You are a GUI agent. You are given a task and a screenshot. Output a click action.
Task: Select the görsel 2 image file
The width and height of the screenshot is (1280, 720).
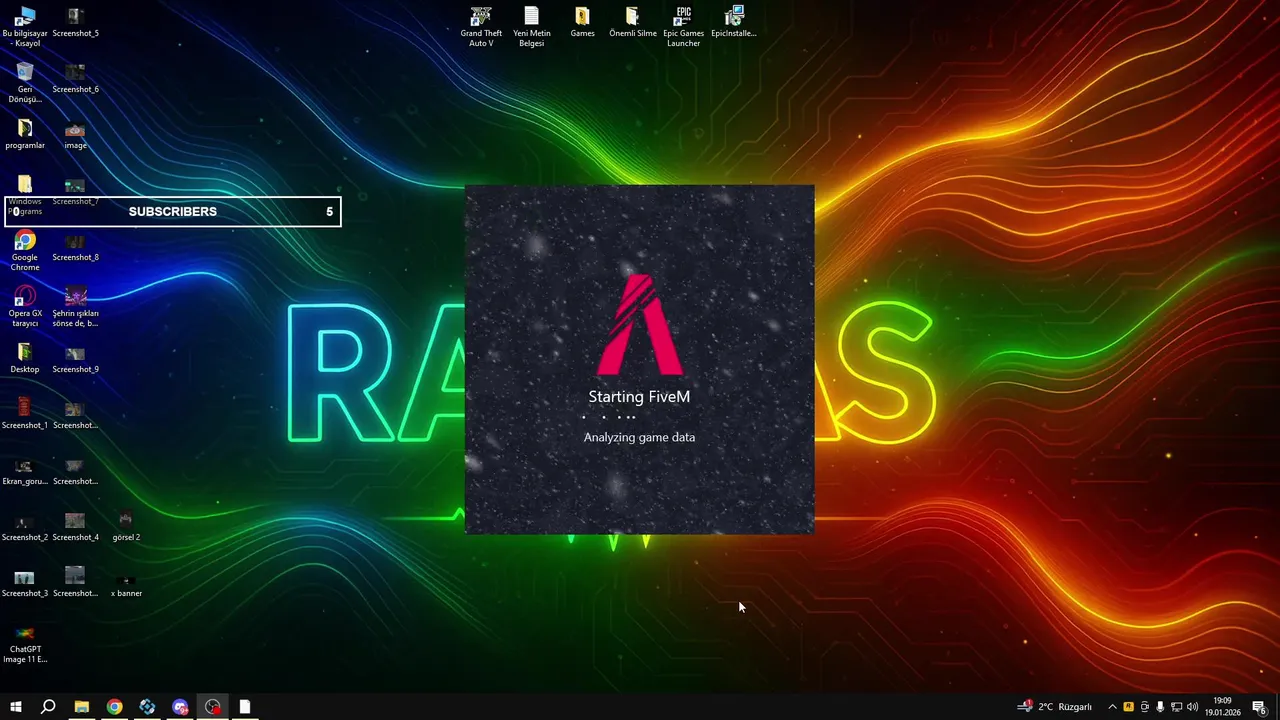point(125,526)
